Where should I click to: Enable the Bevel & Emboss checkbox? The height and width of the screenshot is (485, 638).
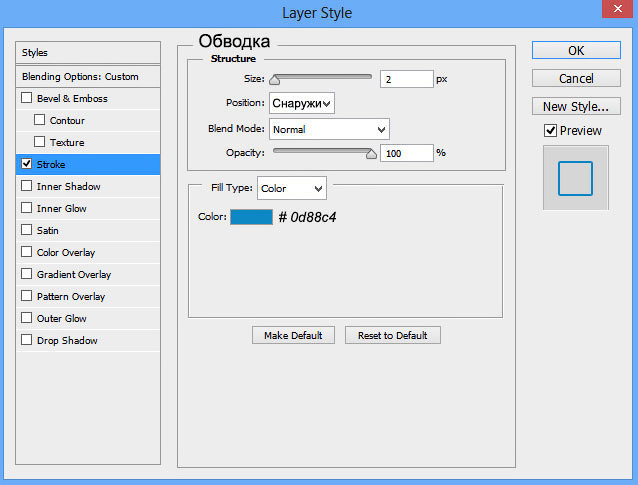[26, 98]
